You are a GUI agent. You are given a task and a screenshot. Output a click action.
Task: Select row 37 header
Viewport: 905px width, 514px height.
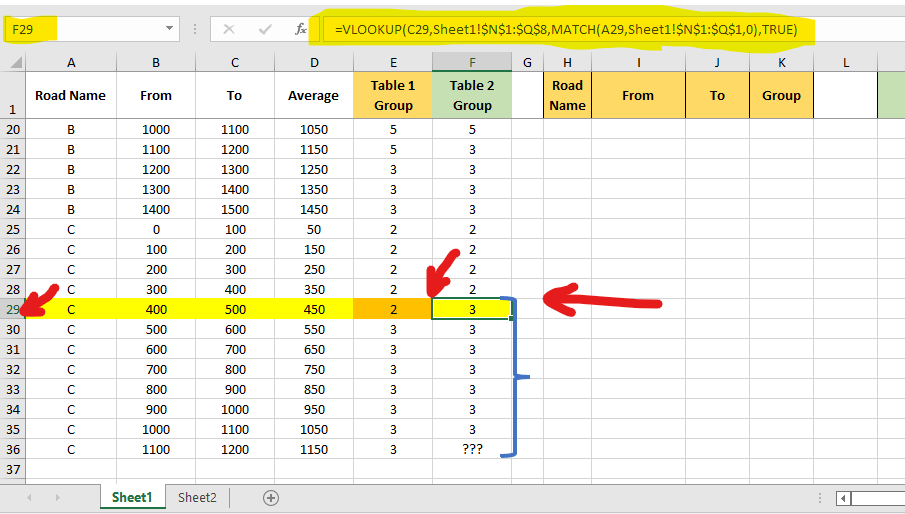pos(13,470)
